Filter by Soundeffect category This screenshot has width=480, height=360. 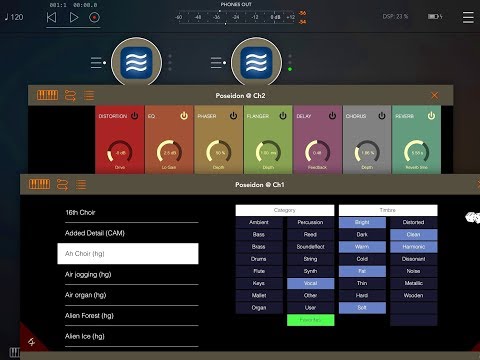(310, 247)
